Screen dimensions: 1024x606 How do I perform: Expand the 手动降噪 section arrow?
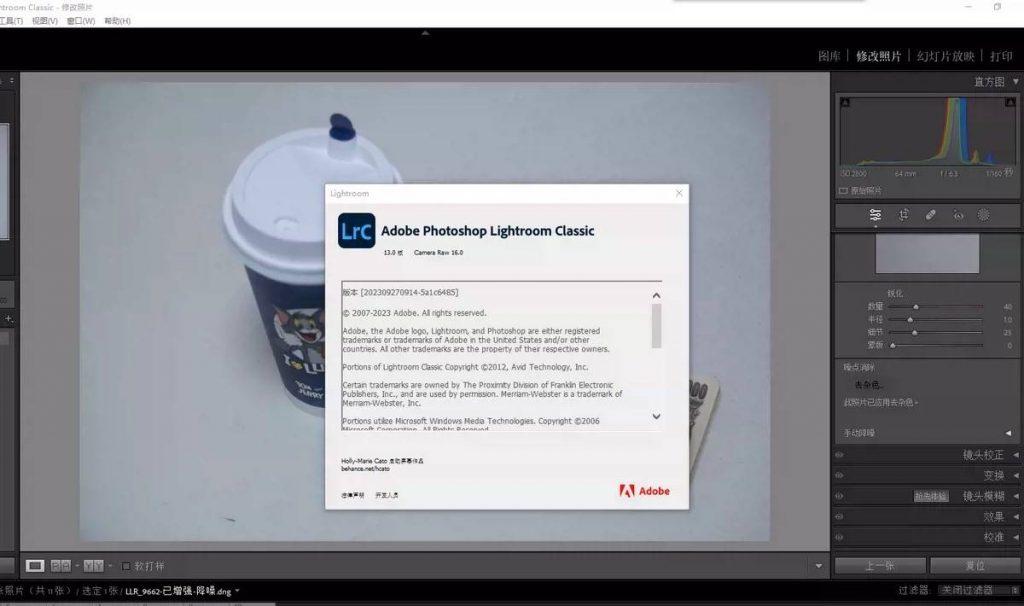1008,431
